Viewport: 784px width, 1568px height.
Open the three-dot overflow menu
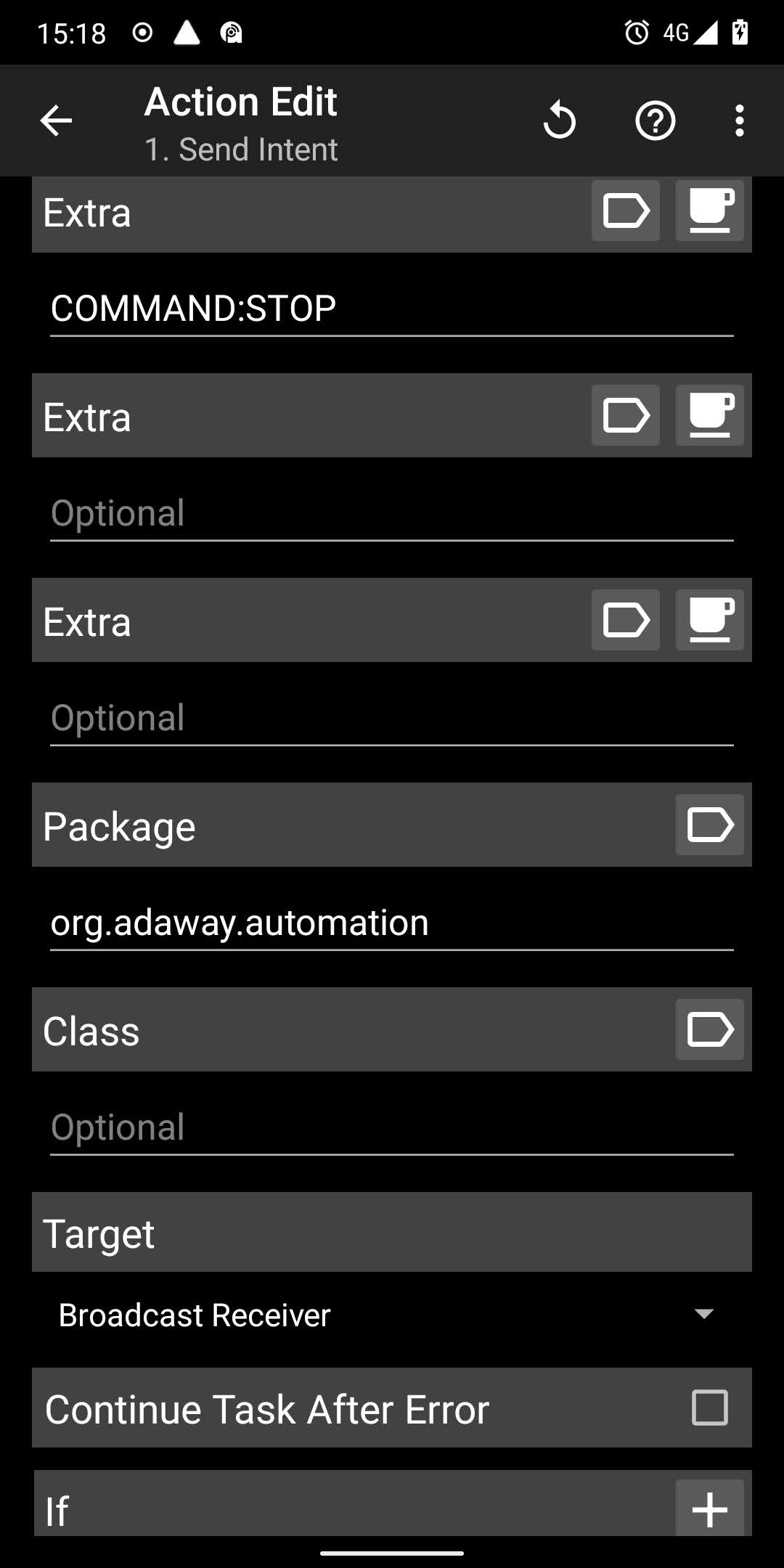pos(739,121)
